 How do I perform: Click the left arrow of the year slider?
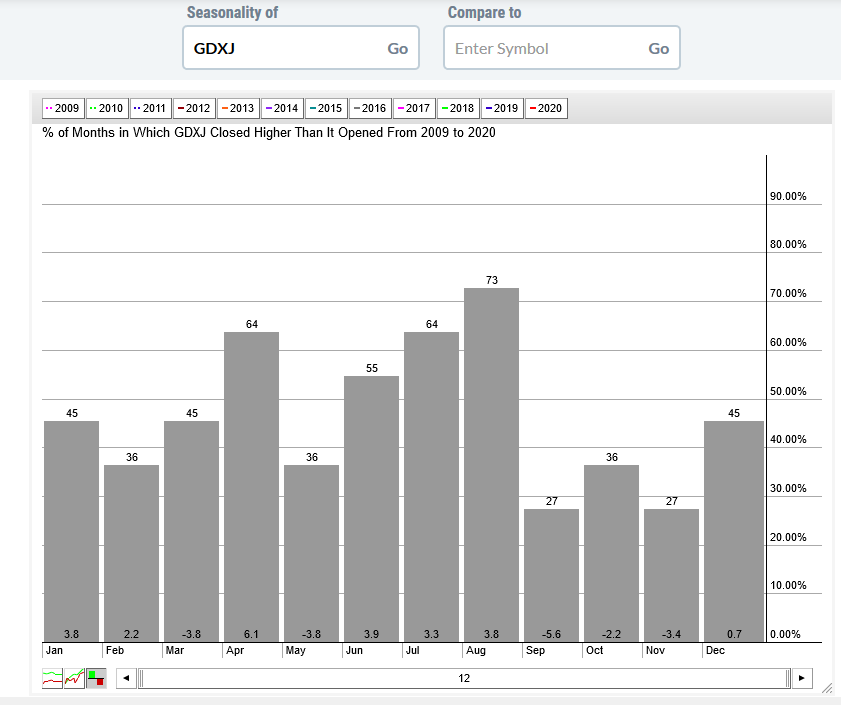(x=126, y=678)
